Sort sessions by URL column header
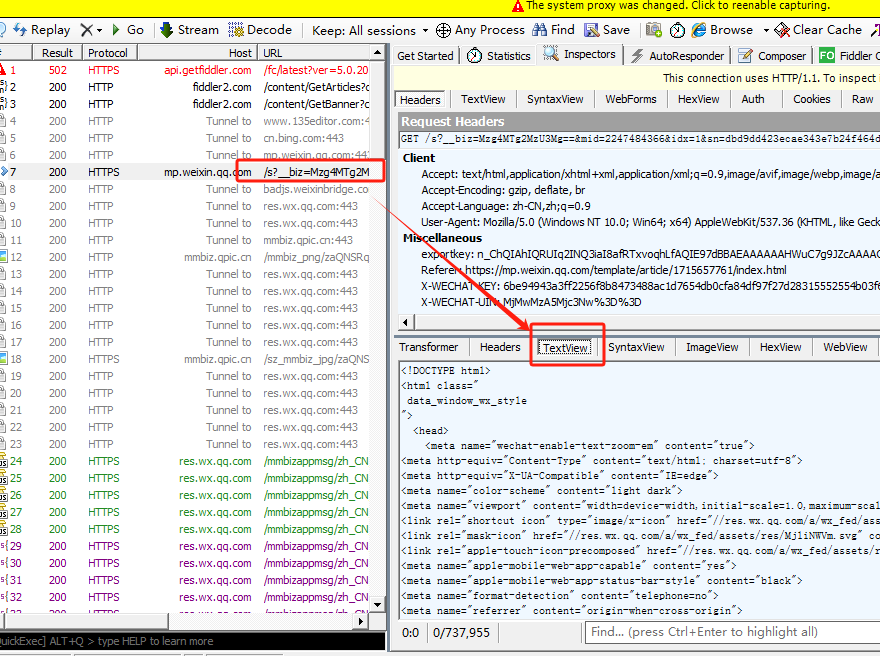880x656 pixels. point(314,53)
